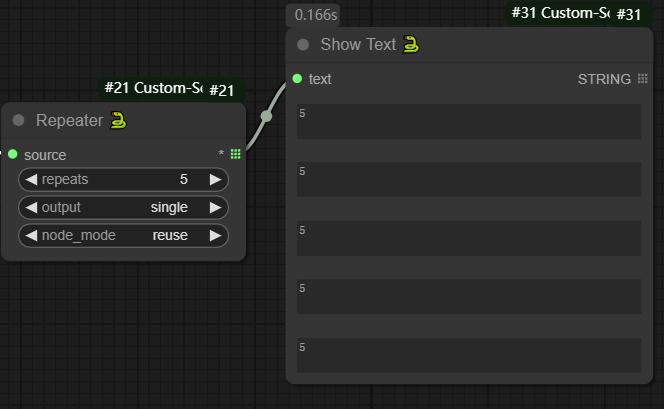Change node_mode to next option
Image resolution: width=664 pixels, height=409 pixels.
pos(215,236)
